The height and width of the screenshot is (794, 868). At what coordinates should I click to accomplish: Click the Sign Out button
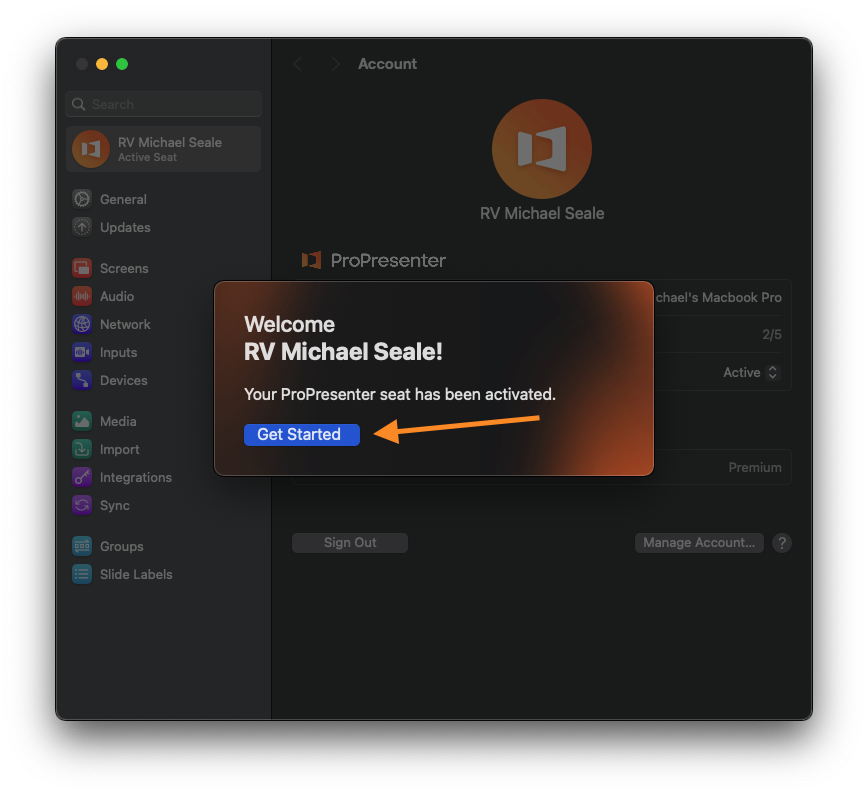pos(350,543)
